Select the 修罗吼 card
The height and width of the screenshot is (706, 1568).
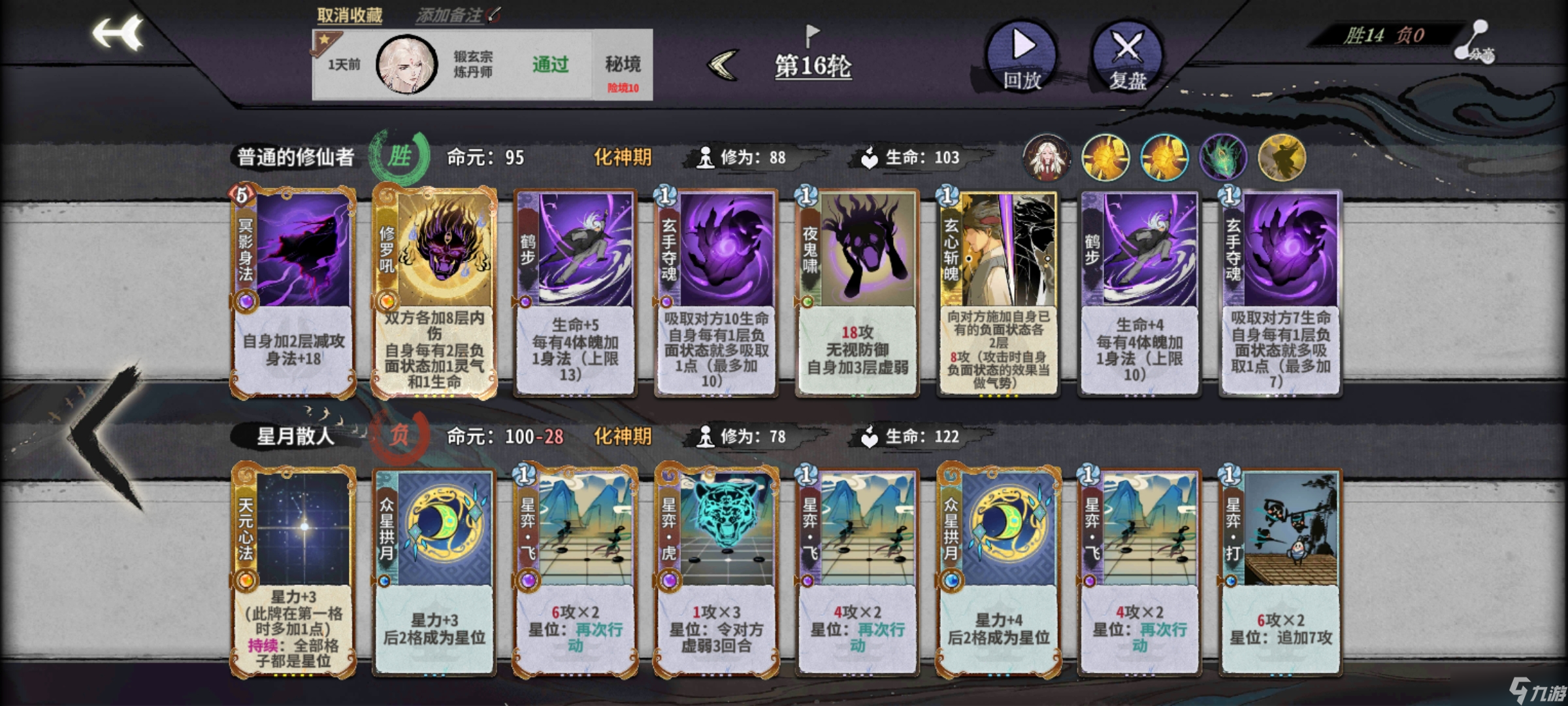434,292
